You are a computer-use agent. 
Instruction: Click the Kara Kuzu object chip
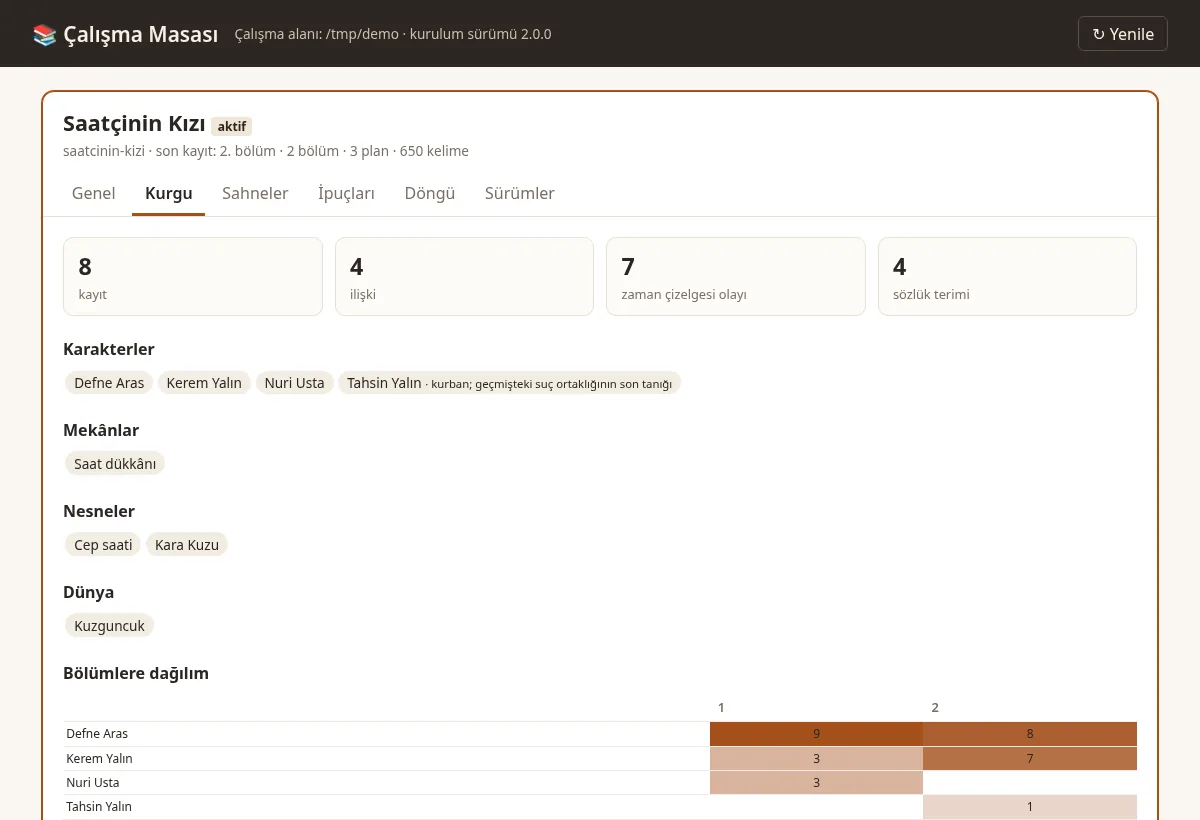point(187,545)
